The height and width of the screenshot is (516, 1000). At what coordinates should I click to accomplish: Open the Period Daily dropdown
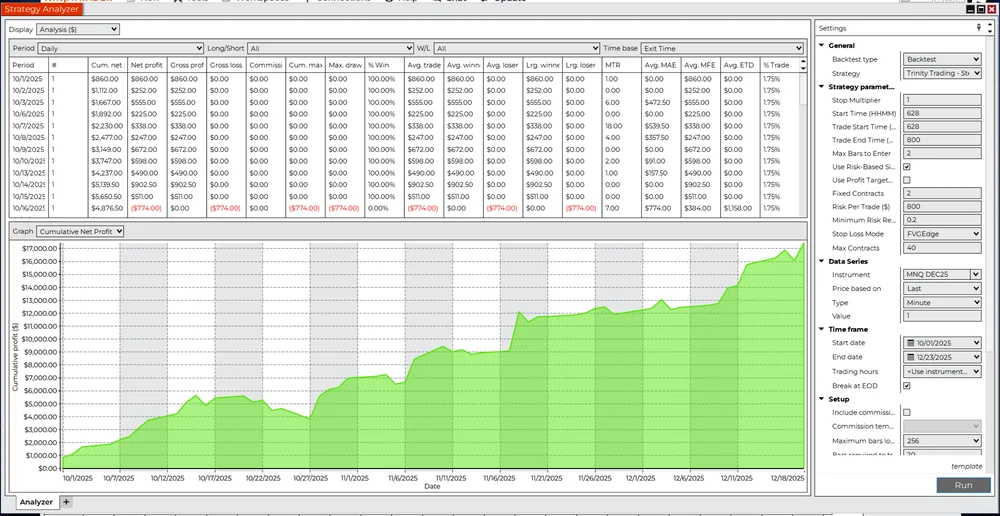121,48
